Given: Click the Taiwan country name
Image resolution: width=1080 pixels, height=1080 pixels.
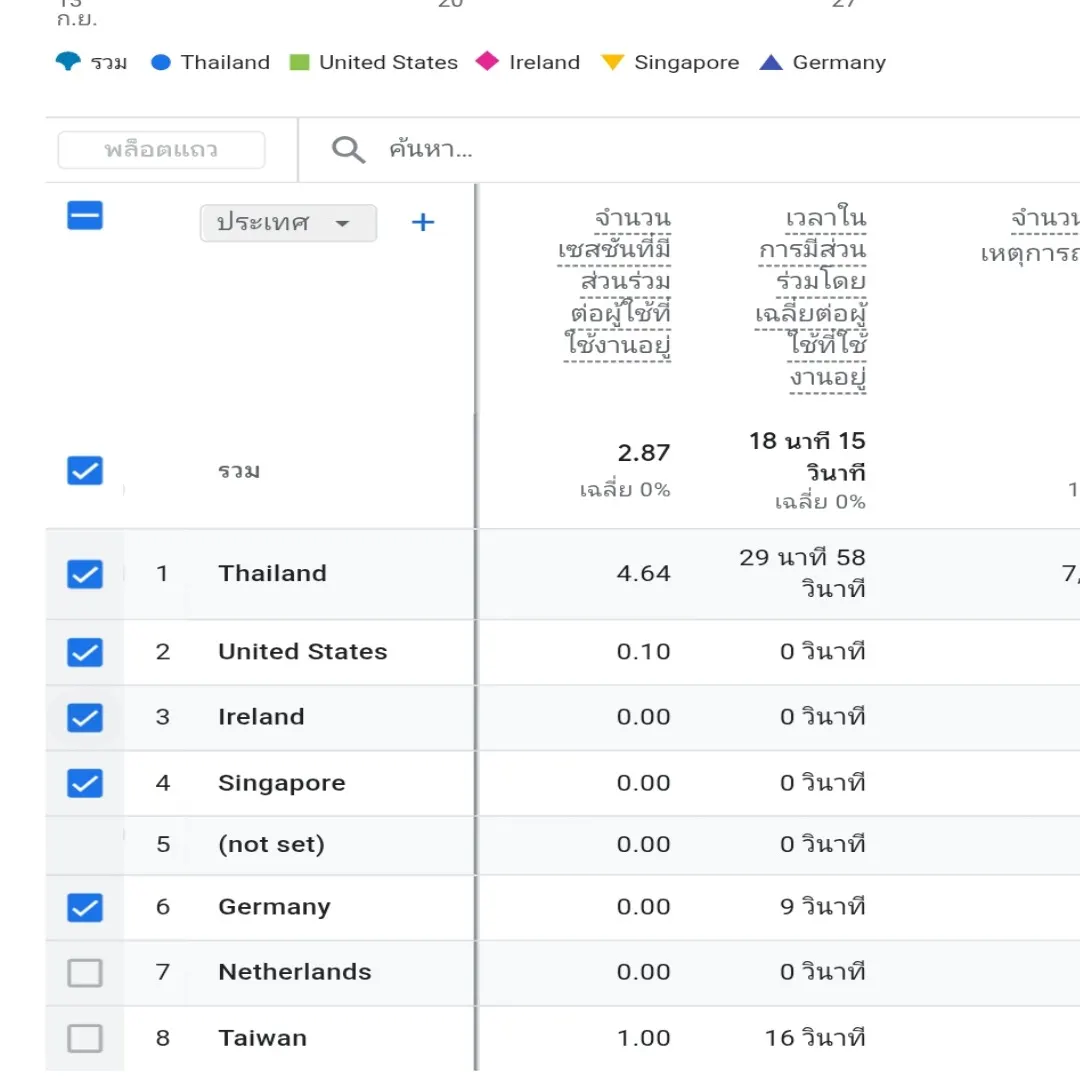Looking at the screenshot, I should [x=262, y=1038].
